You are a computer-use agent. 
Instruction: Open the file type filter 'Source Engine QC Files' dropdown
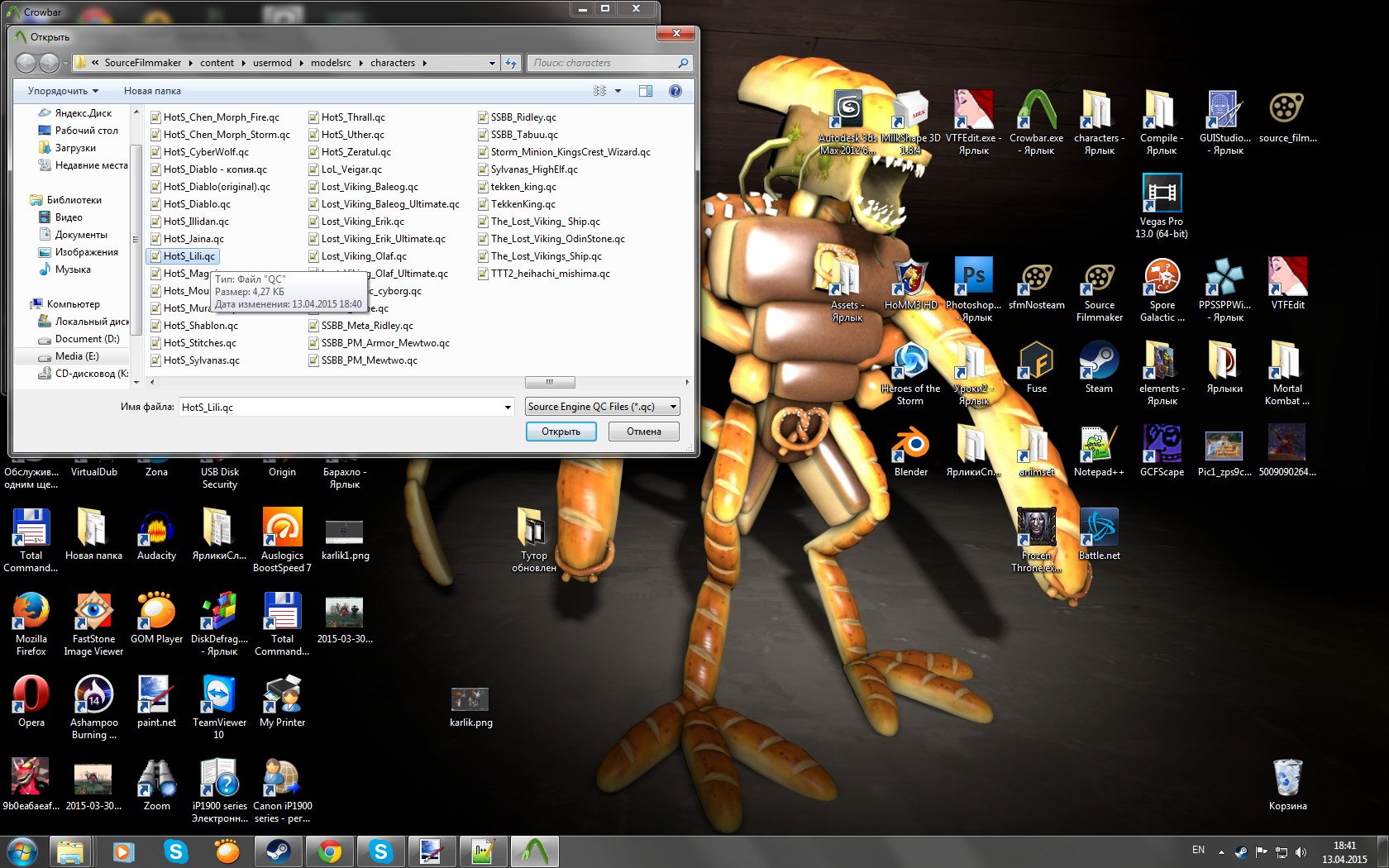pyautogui.click(x=603, y=407)
